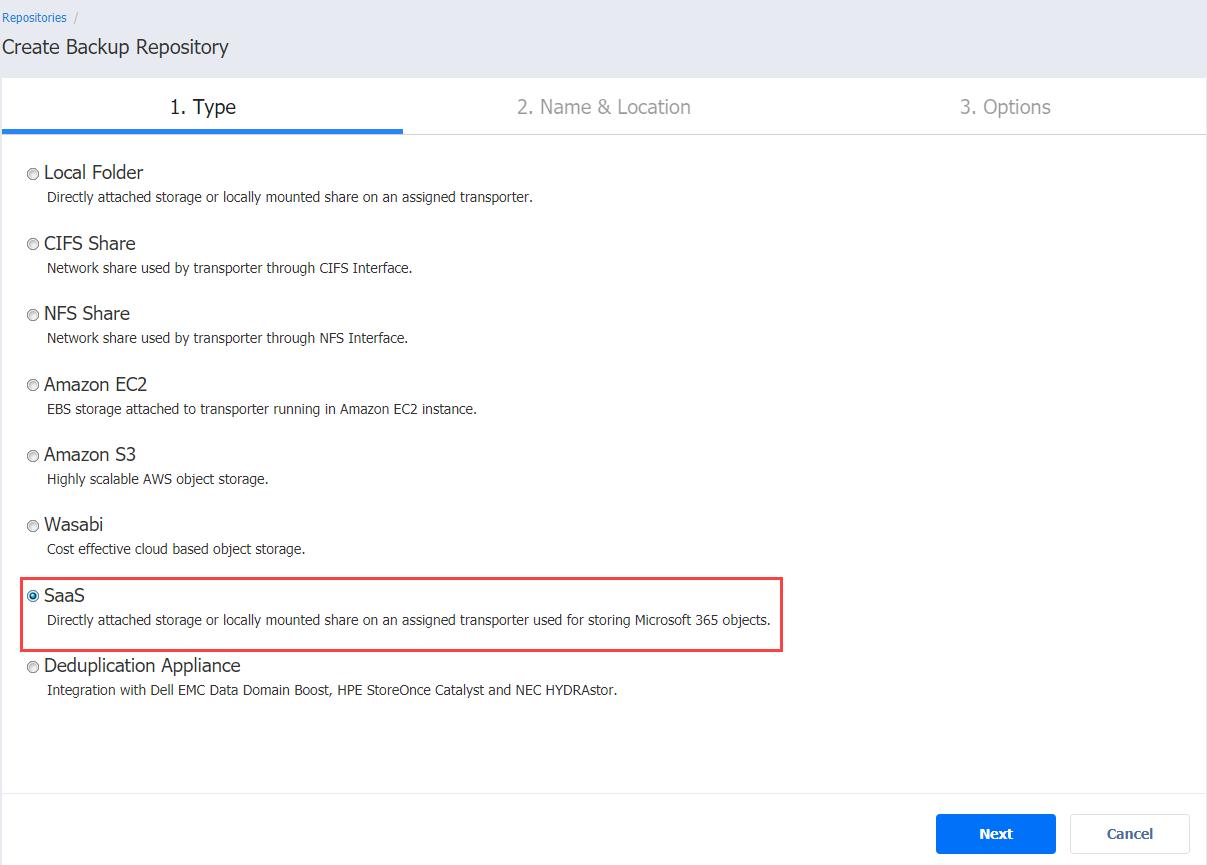
Task: Select the Amazon EC2 radio button
Action: tap(33, 386)
